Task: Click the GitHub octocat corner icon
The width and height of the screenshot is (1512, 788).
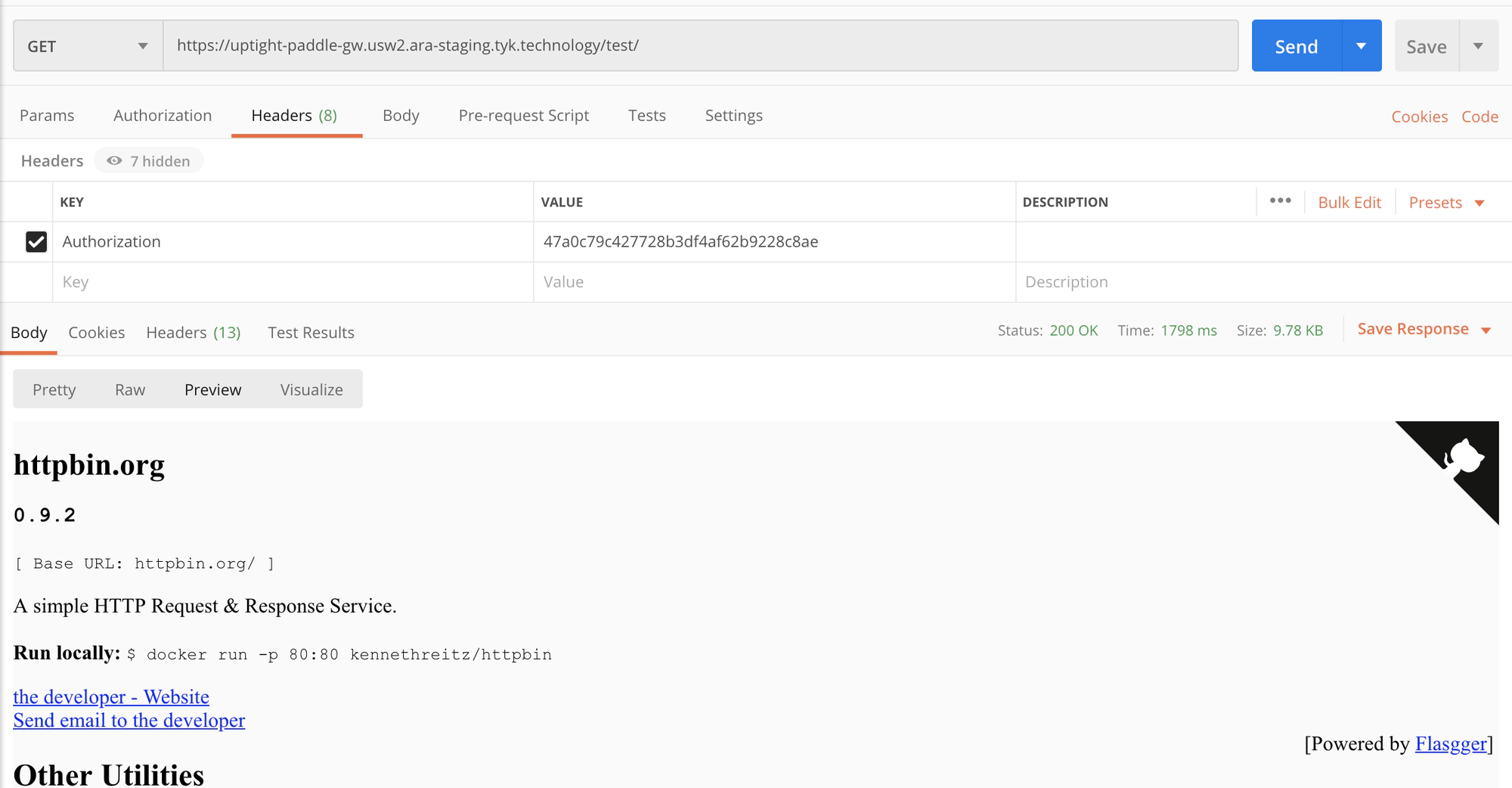Action: coord(1463,458)
